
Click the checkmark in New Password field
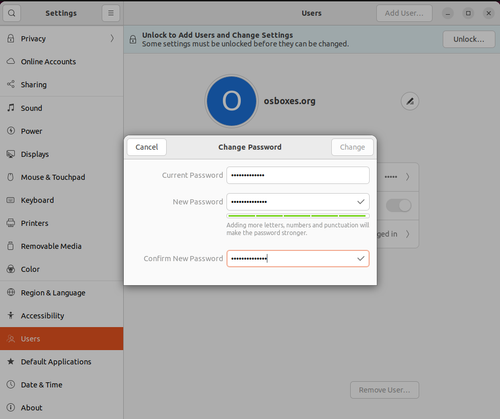pos(361,202)
